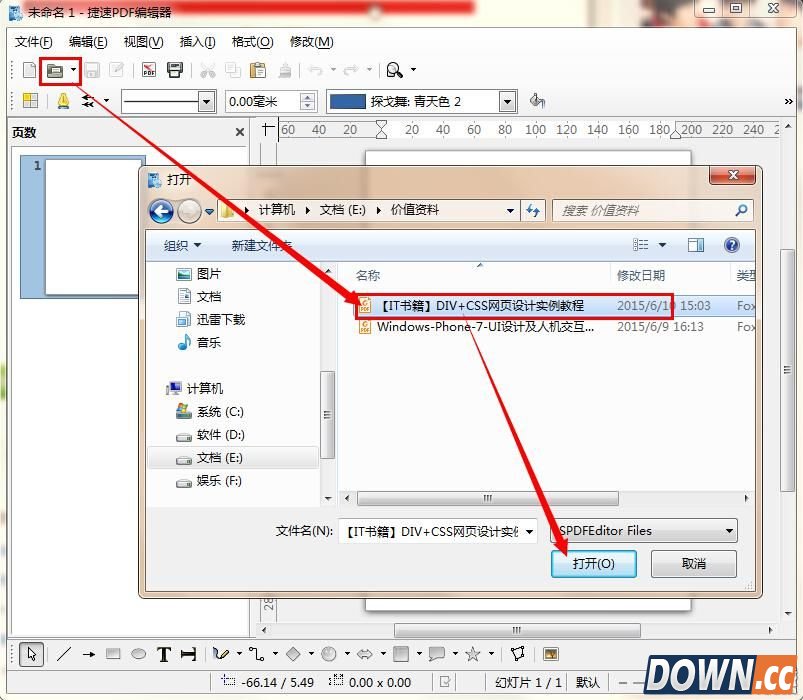The width and height of the screenshot is (803, 700).
Task: Open the fill color name dropdown
Action: [507, 101]
